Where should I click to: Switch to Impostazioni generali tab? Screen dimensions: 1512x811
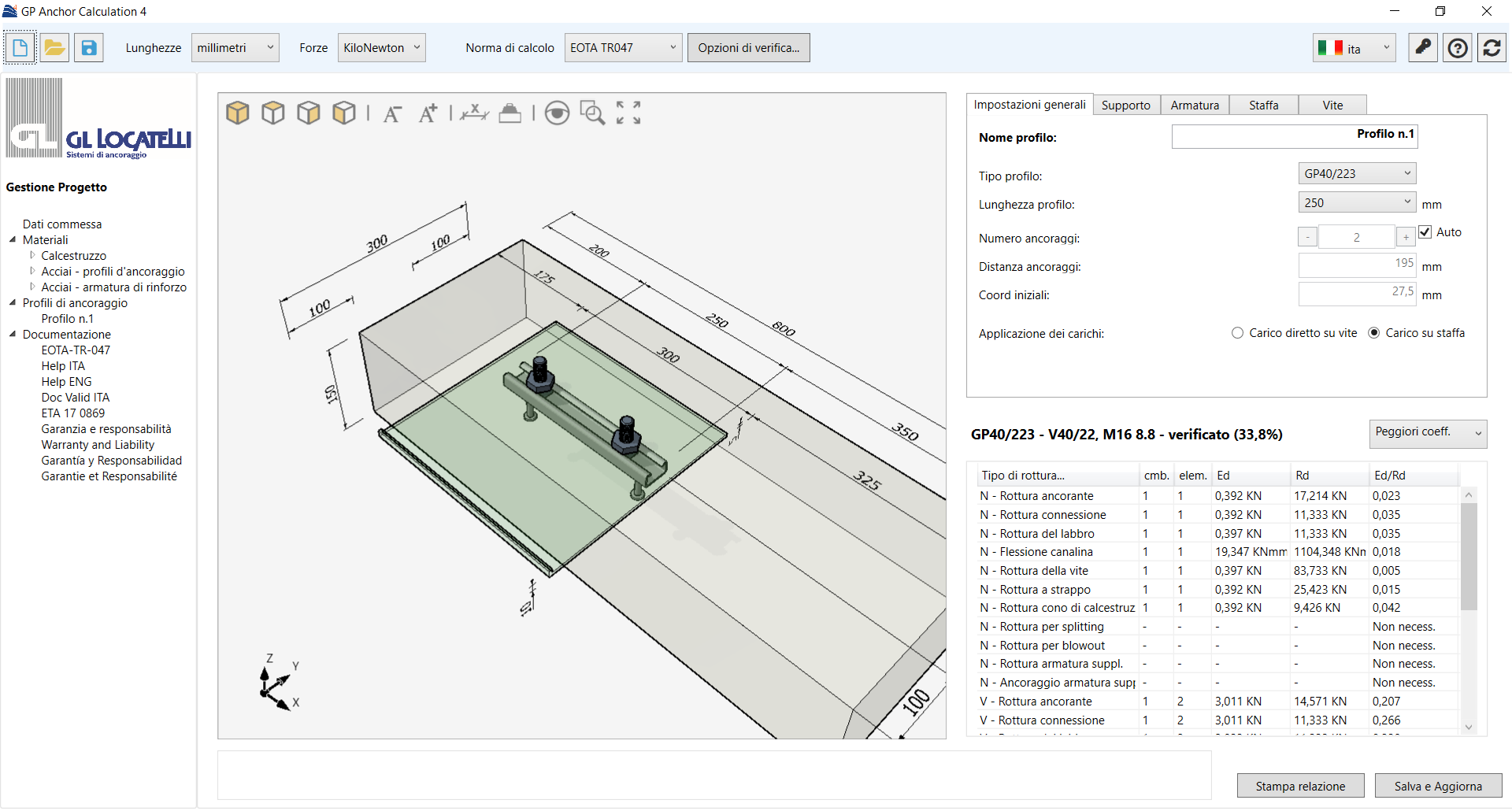pyautogui.click(x=1029, y=105)
